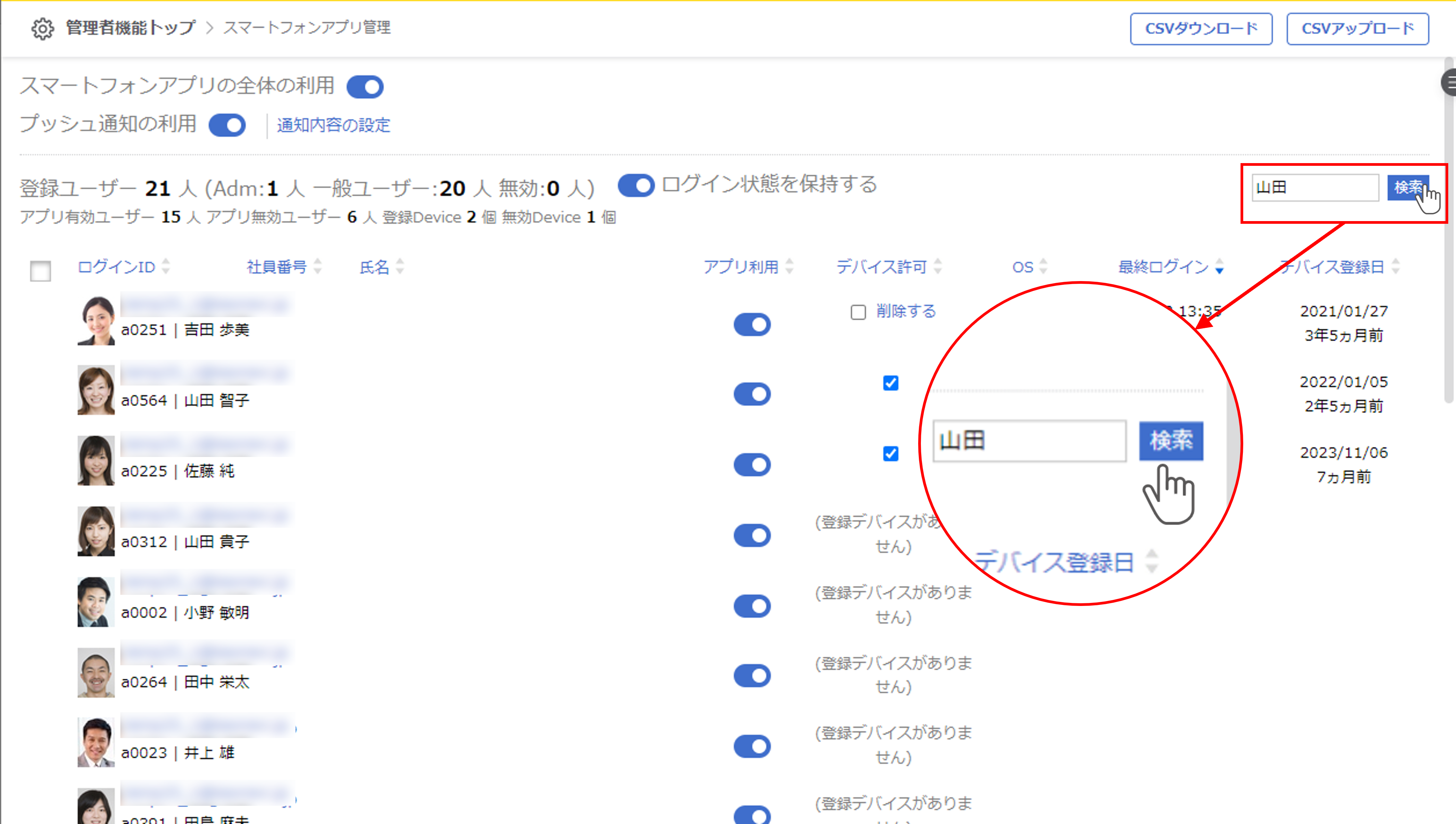Check 削除する checkbox for 吉田 歩美
1456x824 pixels.
858,312
